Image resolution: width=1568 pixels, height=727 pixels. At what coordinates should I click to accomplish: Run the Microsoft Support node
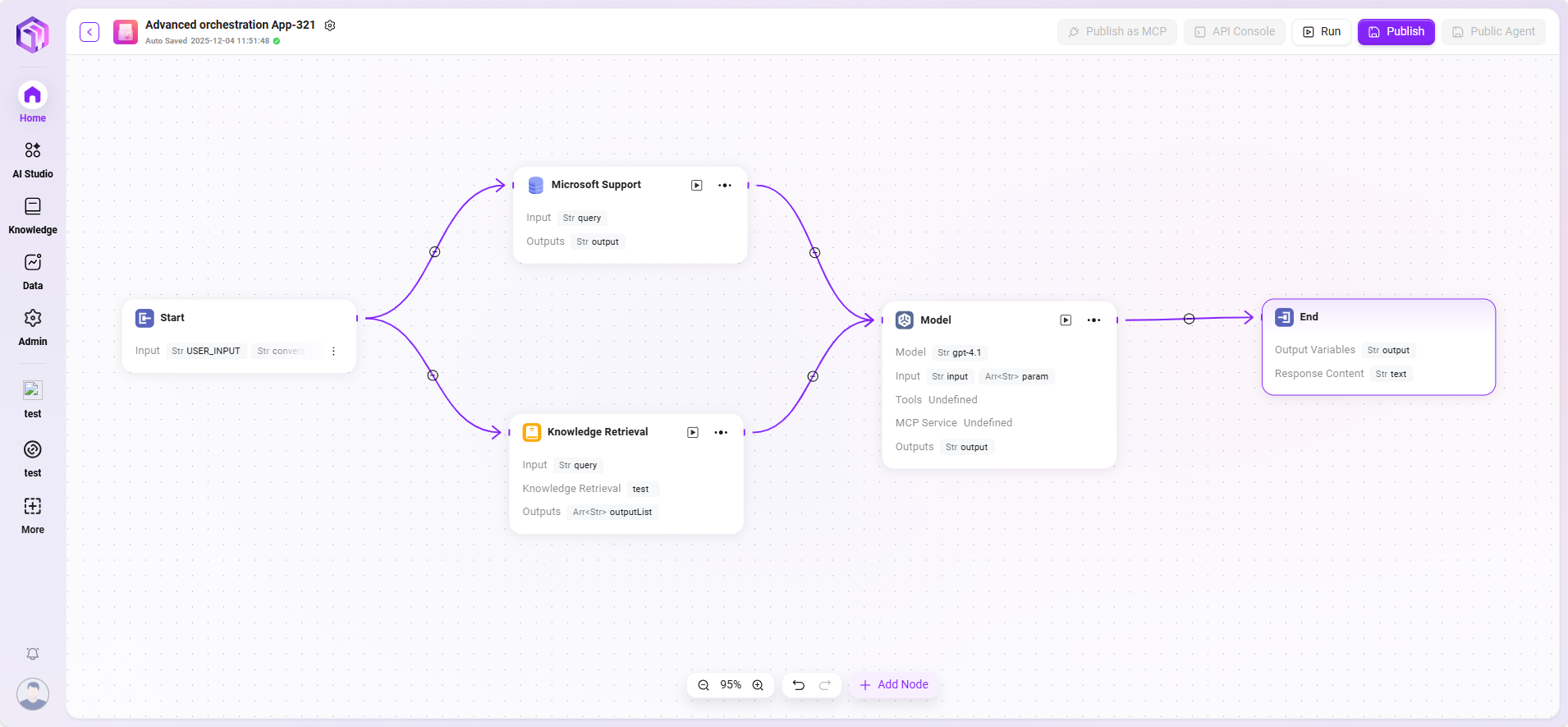(696, 186)
